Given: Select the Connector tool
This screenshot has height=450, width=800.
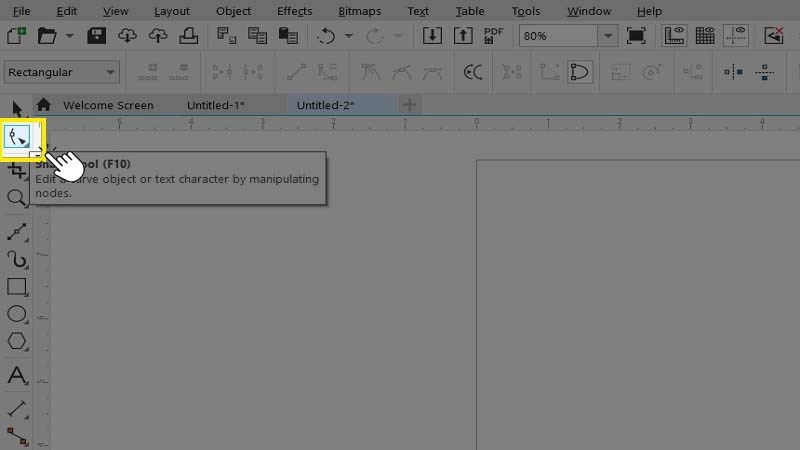Looking at the screenshot, I should tap(17, 436).
